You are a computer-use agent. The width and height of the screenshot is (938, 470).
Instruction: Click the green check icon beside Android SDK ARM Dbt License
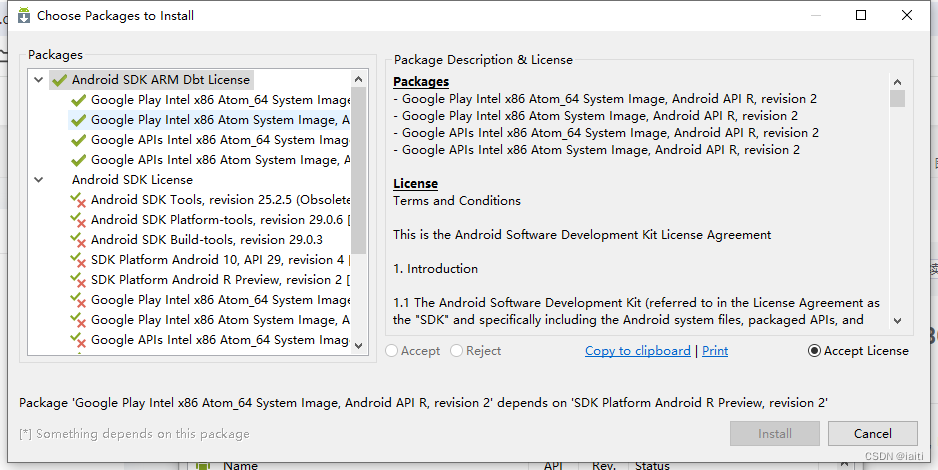pos(59,80)
